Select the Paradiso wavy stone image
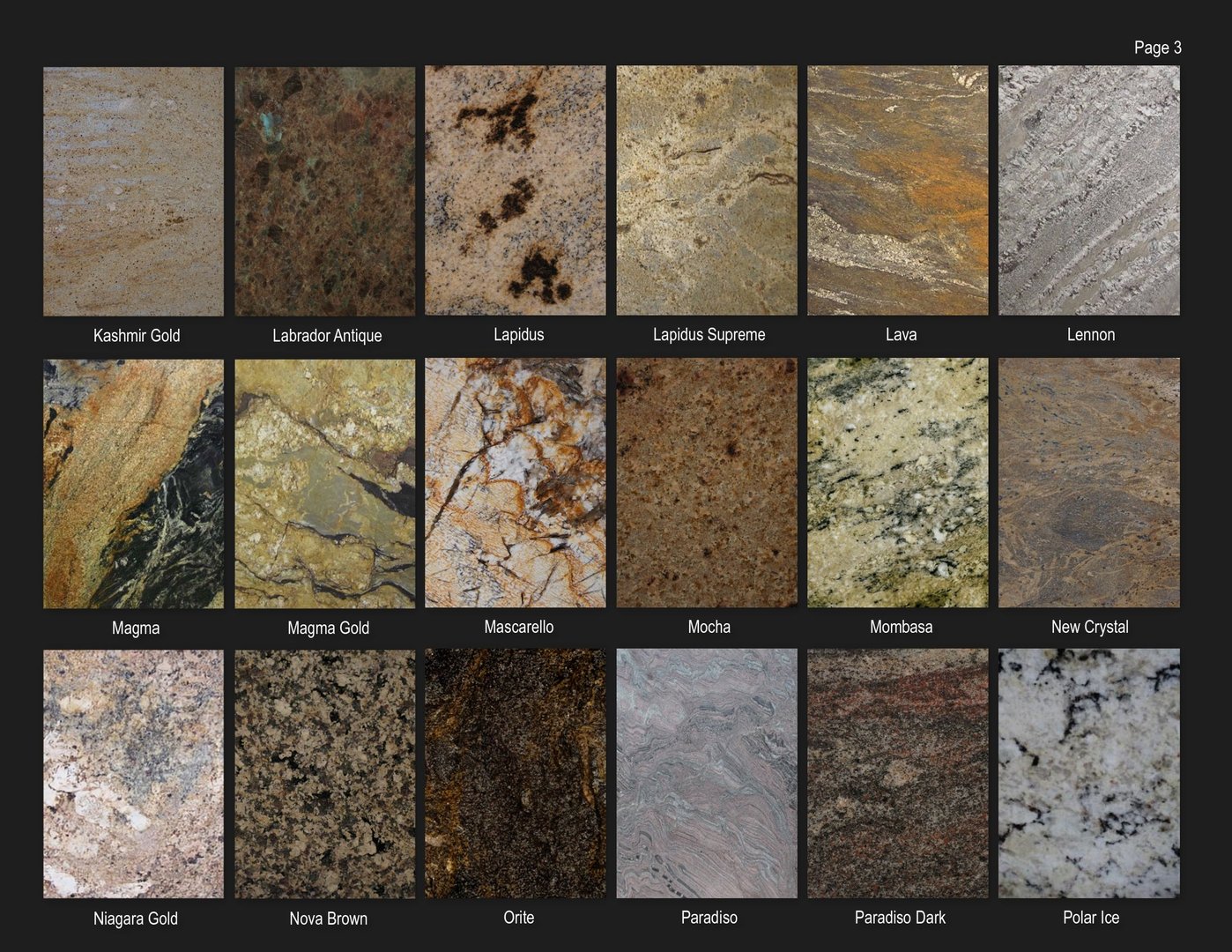The height and width of the screenshot is (952, 1232). point(707,774)
